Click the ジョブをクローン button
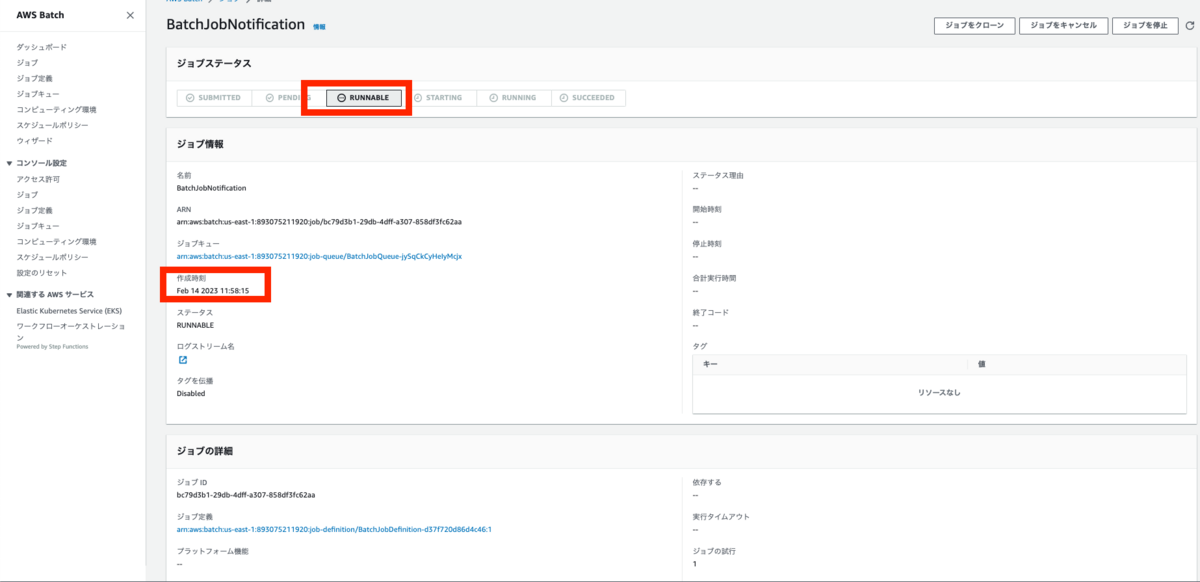 (x=975, y=25)
